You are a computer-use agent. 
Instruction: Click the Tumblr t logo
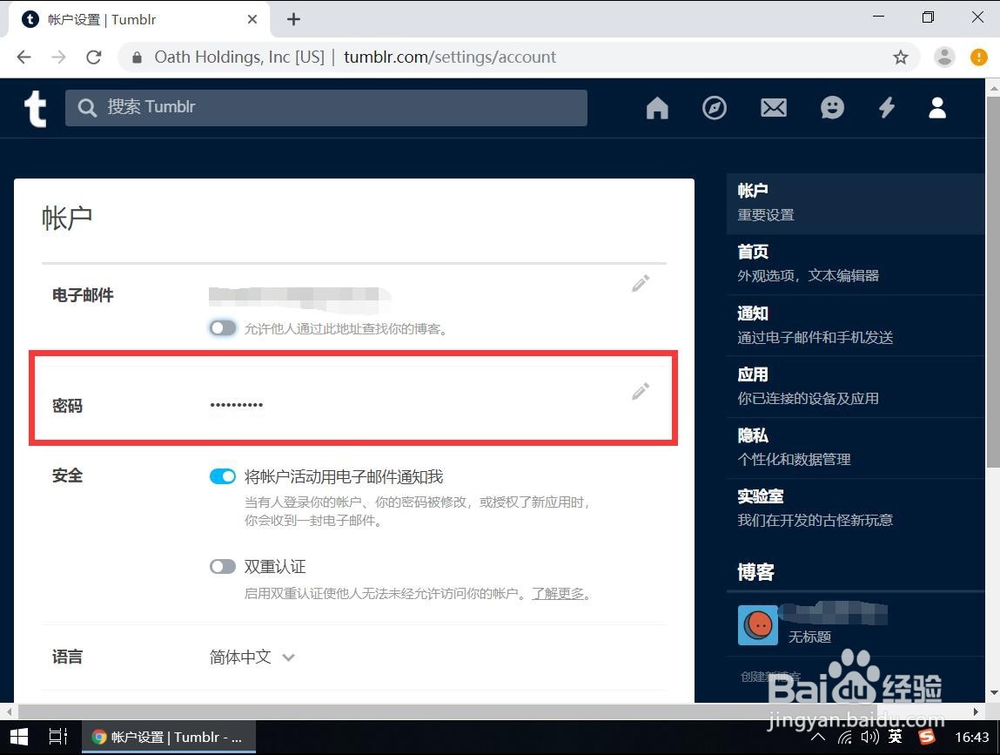click(34, 107)
